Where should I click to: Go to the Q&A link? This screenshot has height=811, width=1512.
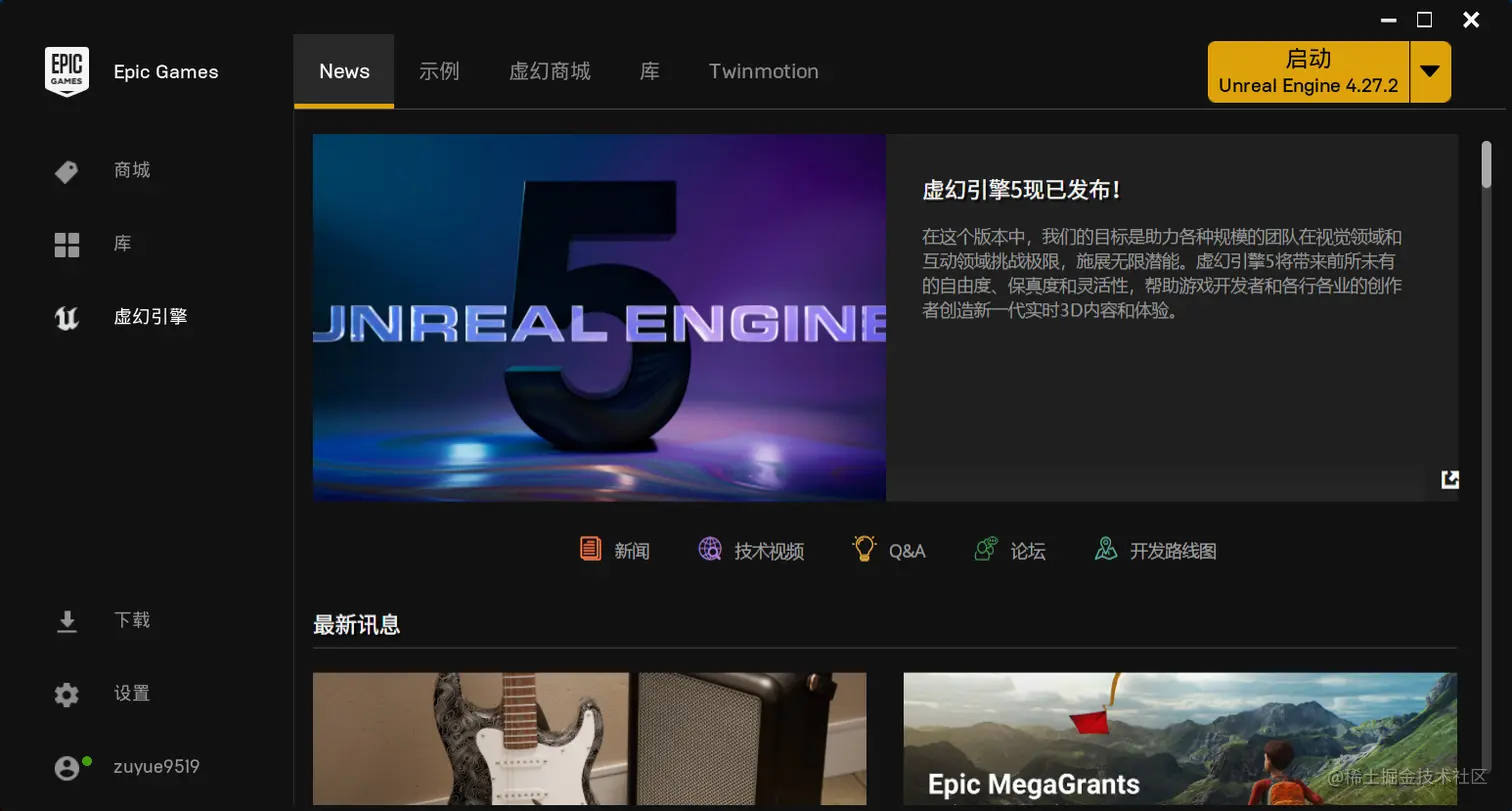pos(907,551)
